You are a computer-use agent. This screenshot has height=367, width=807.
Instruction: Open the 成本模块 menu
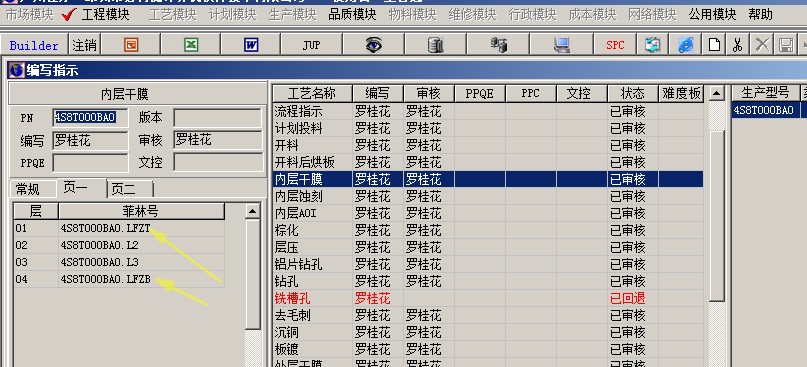click(x=592, y=15)
